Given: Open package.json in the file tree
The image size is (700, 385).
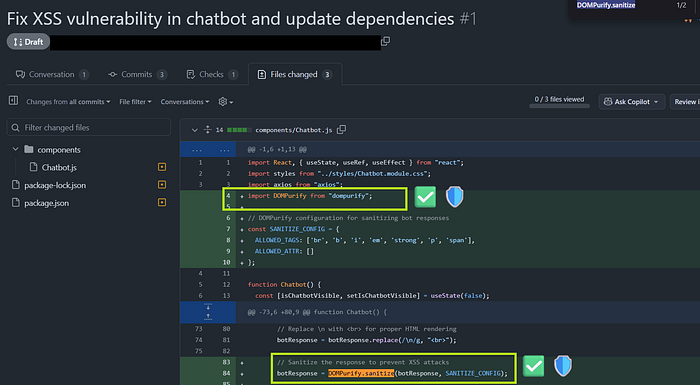Looking at the screenshot, I should 46,203.
